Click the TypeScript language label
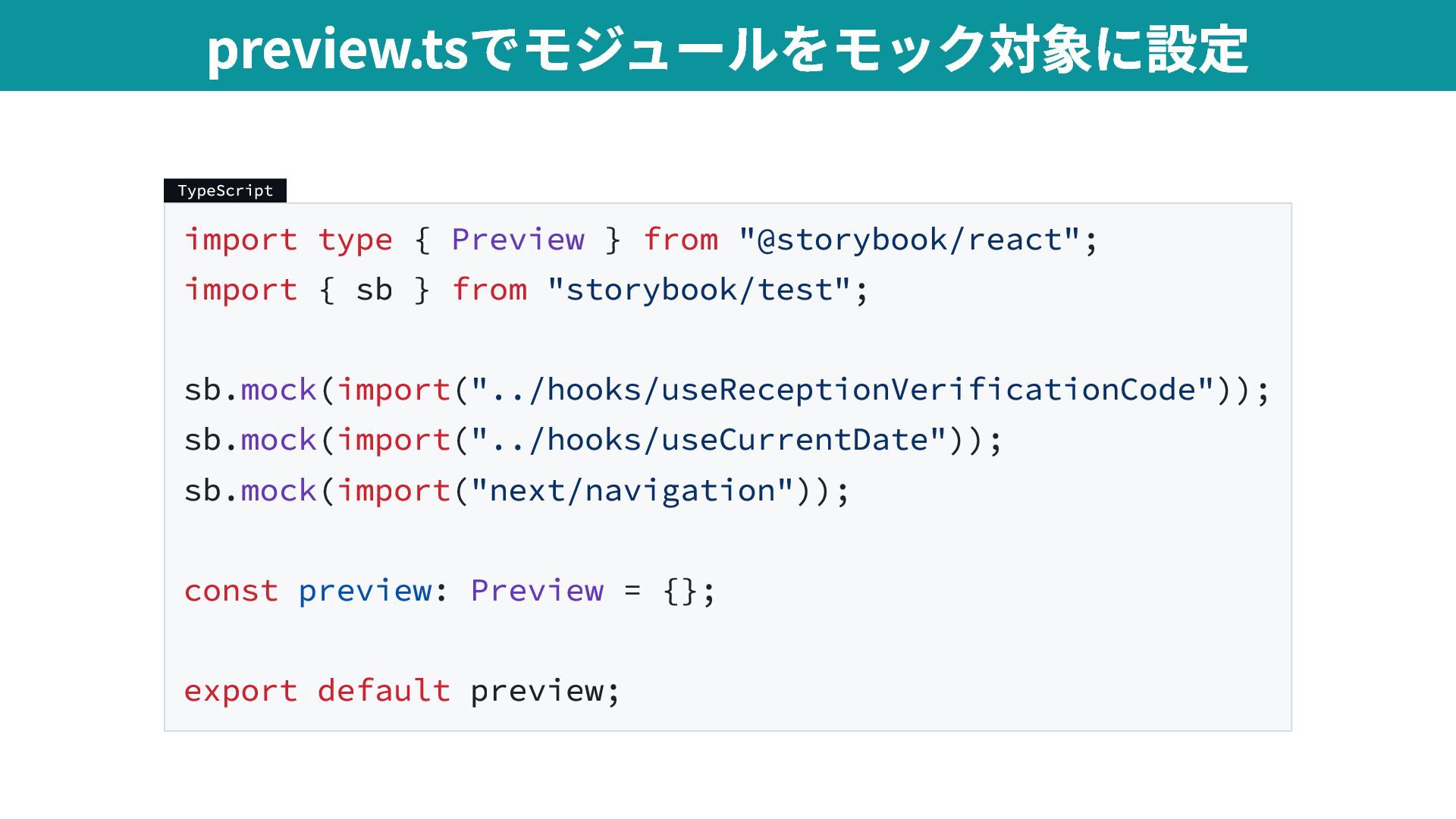 pos(224,190)
